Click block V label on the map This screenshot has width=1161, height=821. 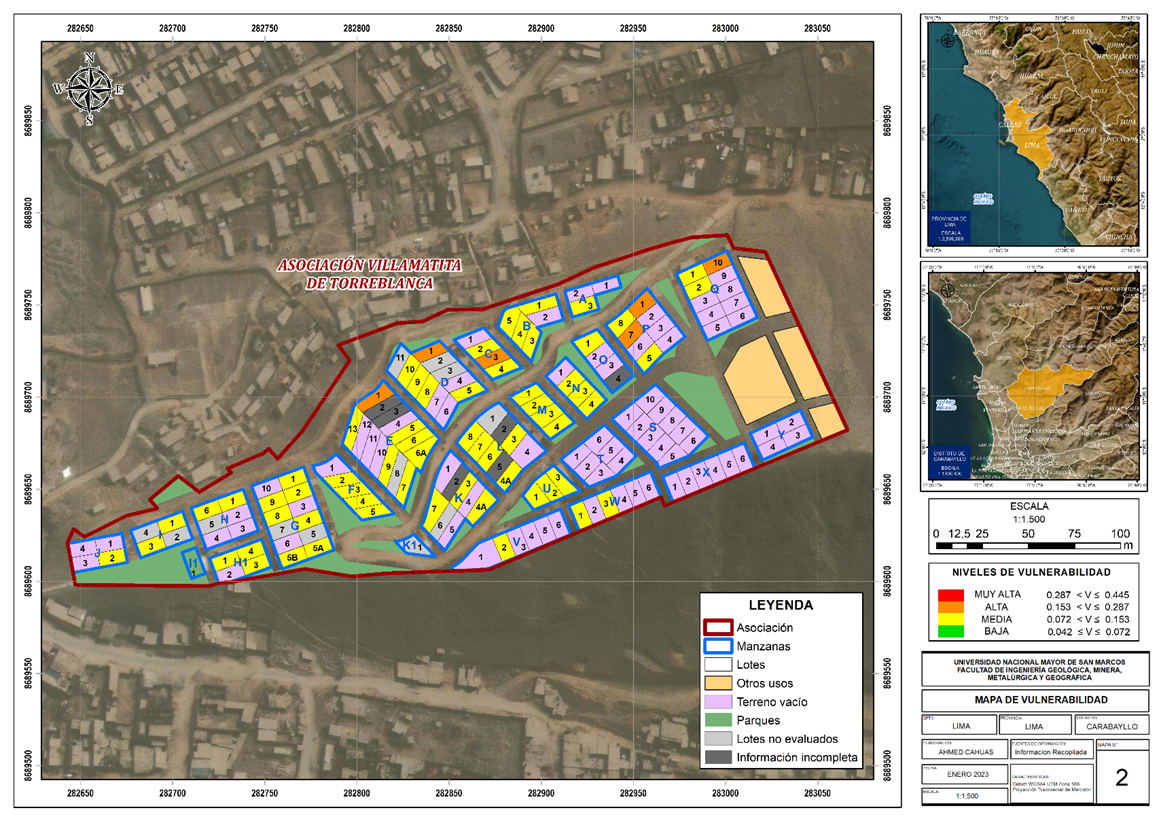click(x=516, y=542)
